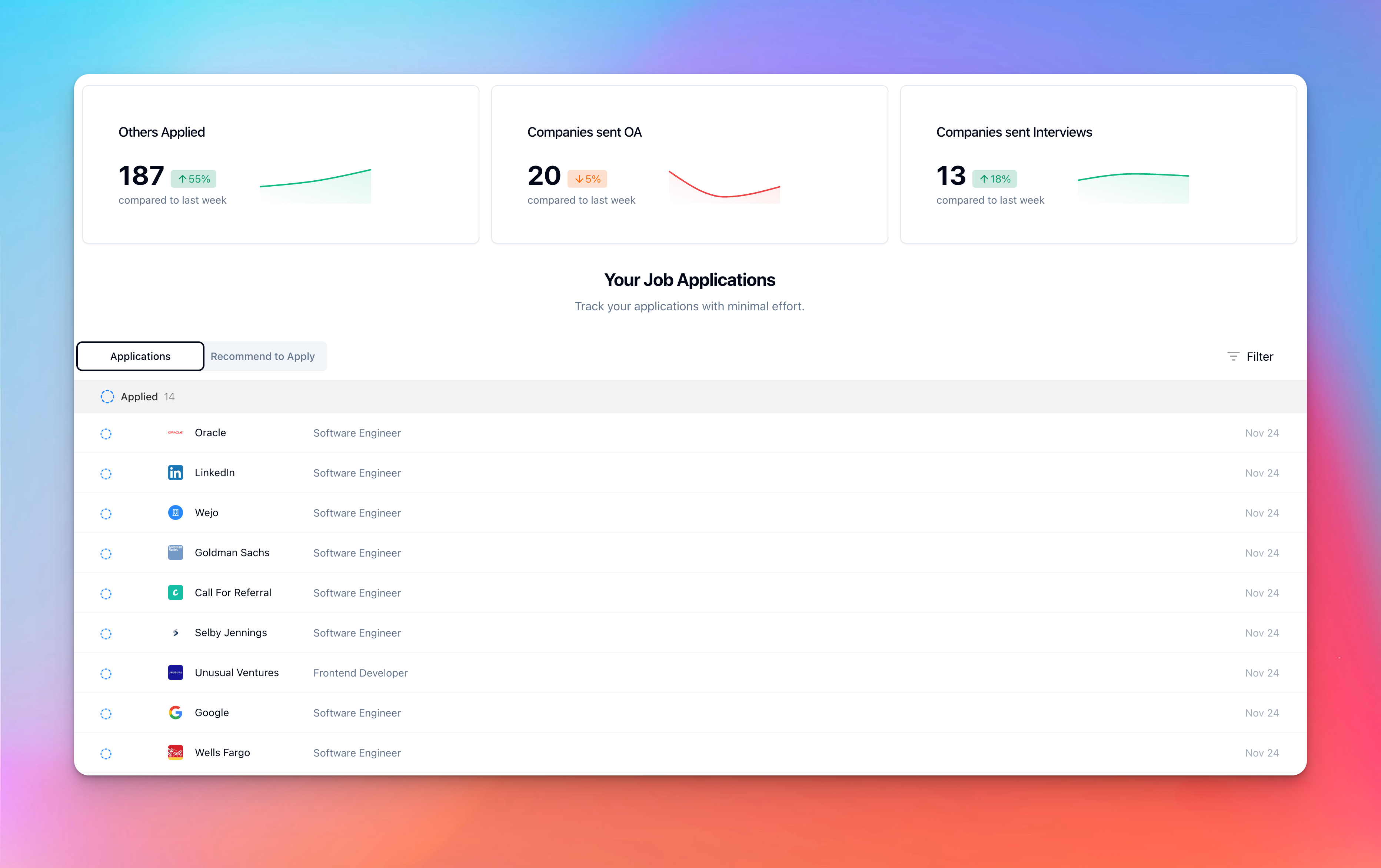Click the Wells Fargo logo icon
The image size is (1381, 868).
click(175, 752)
